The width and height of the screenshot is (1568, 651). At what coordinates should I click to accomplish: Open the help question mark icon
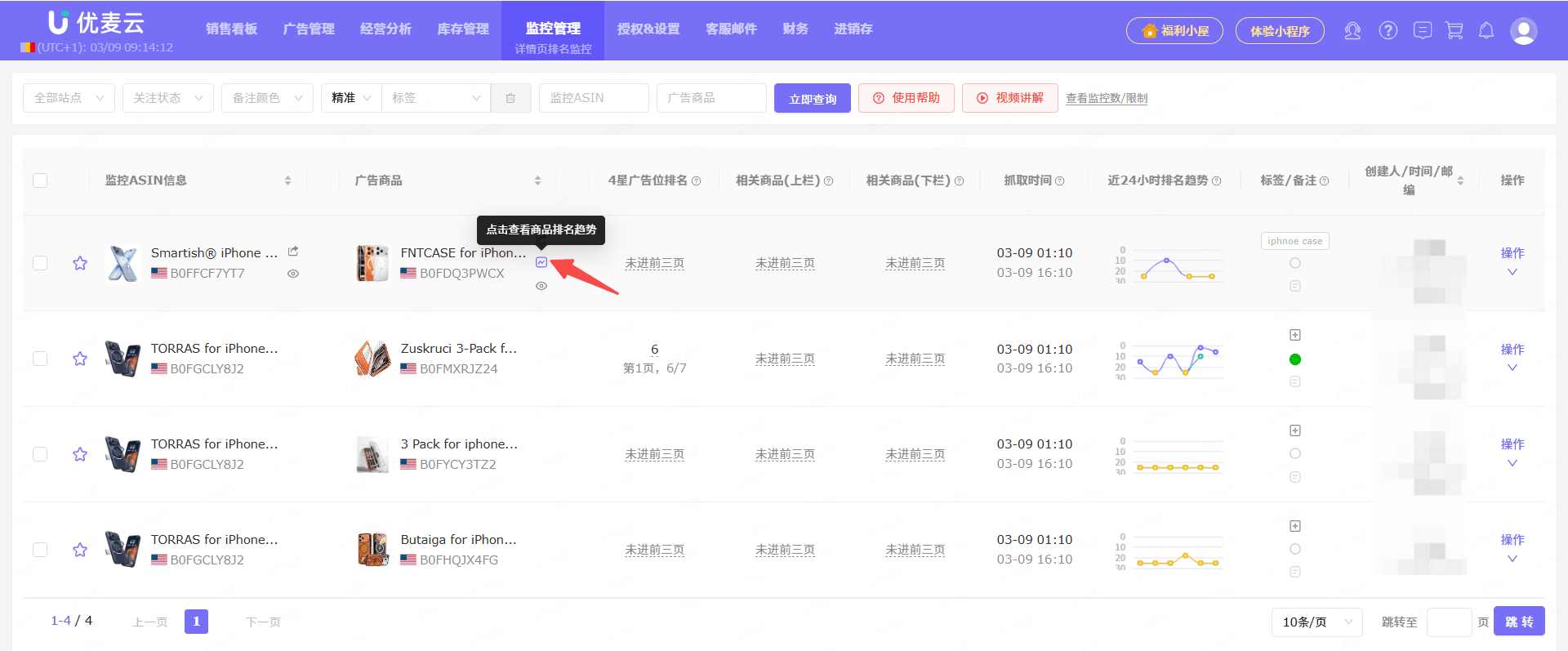(x=1388, y=31)
